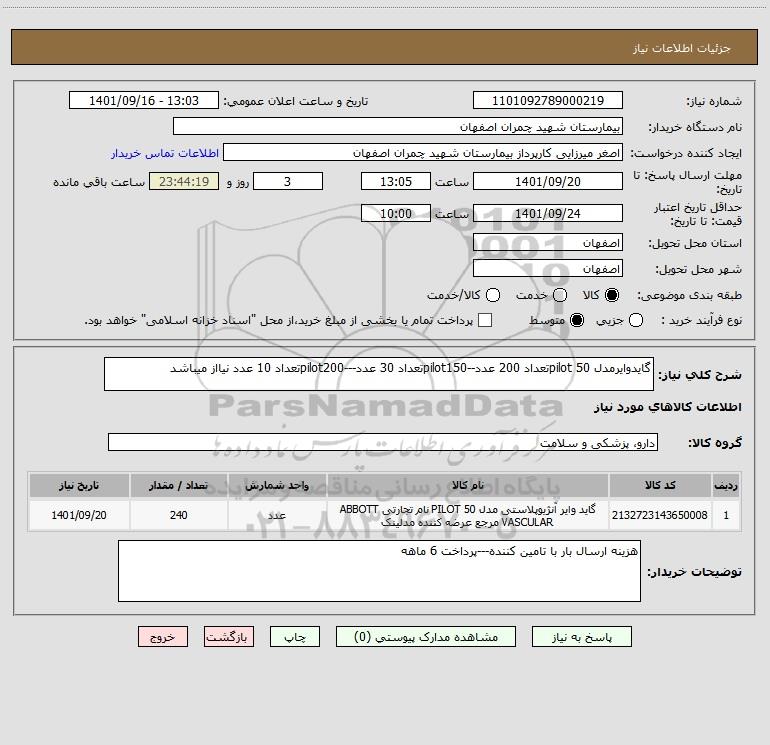This screenshot has height=745, width=770.
Task: Click the شرح کلی نیاز description box
Action: [x=379, y=374]
